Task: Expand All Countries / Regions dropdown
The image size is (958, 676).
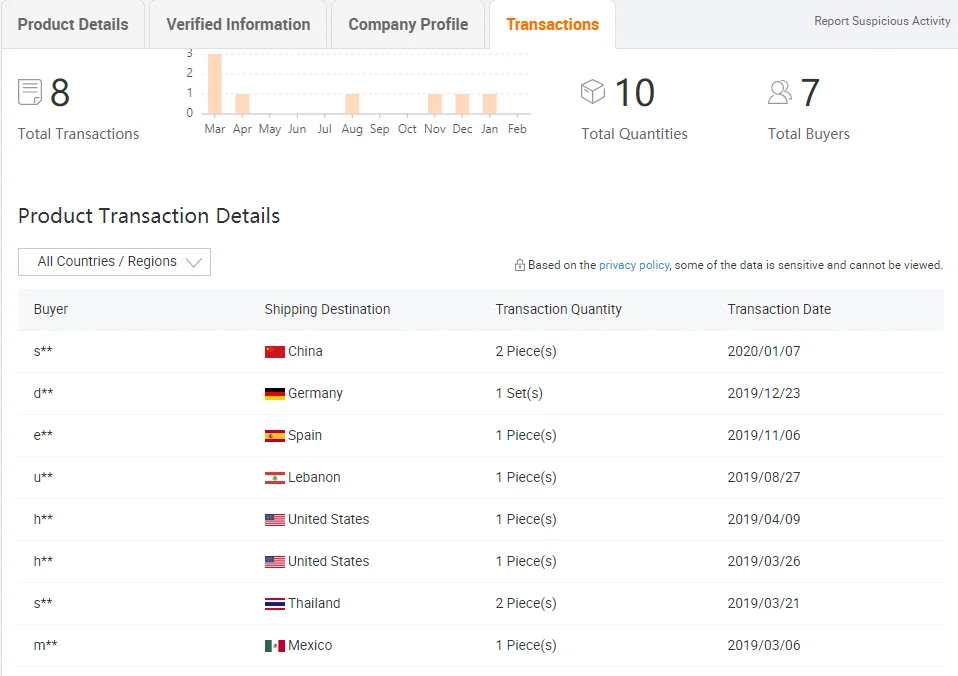Action: (114, 262)
